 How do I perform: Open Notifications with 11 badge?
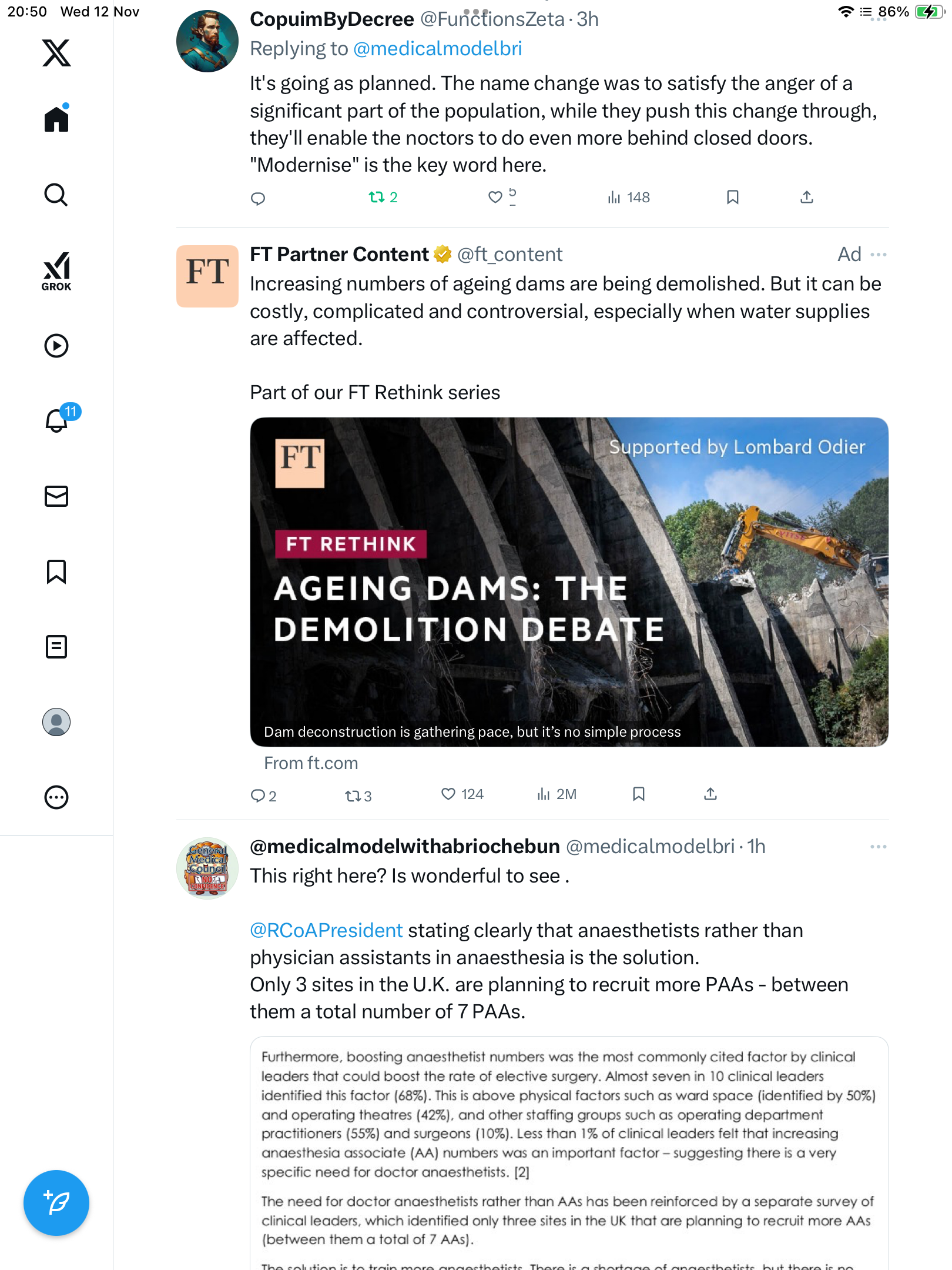pyautogui.click(x=58, y=420)
